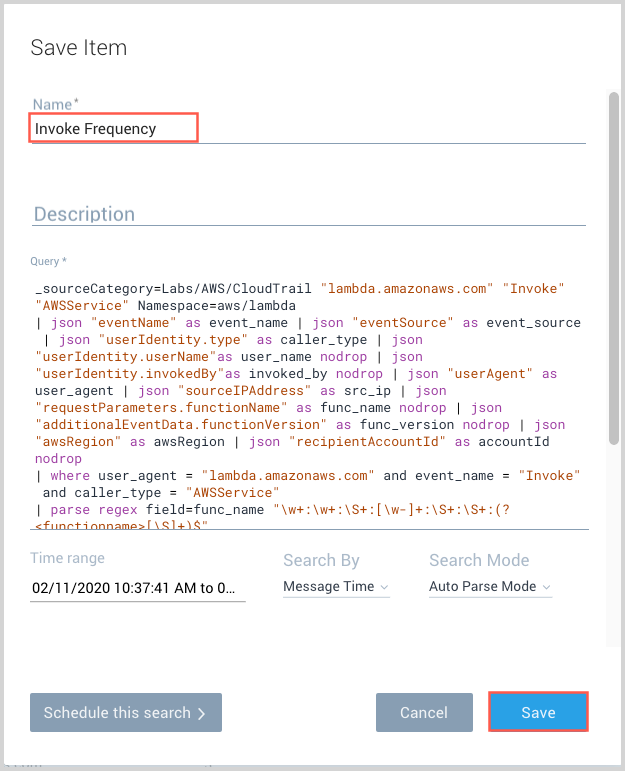Click the Time range label
The height and width of the screenshot is (771, 625).
pyautogui.click(x=67, y=558)
